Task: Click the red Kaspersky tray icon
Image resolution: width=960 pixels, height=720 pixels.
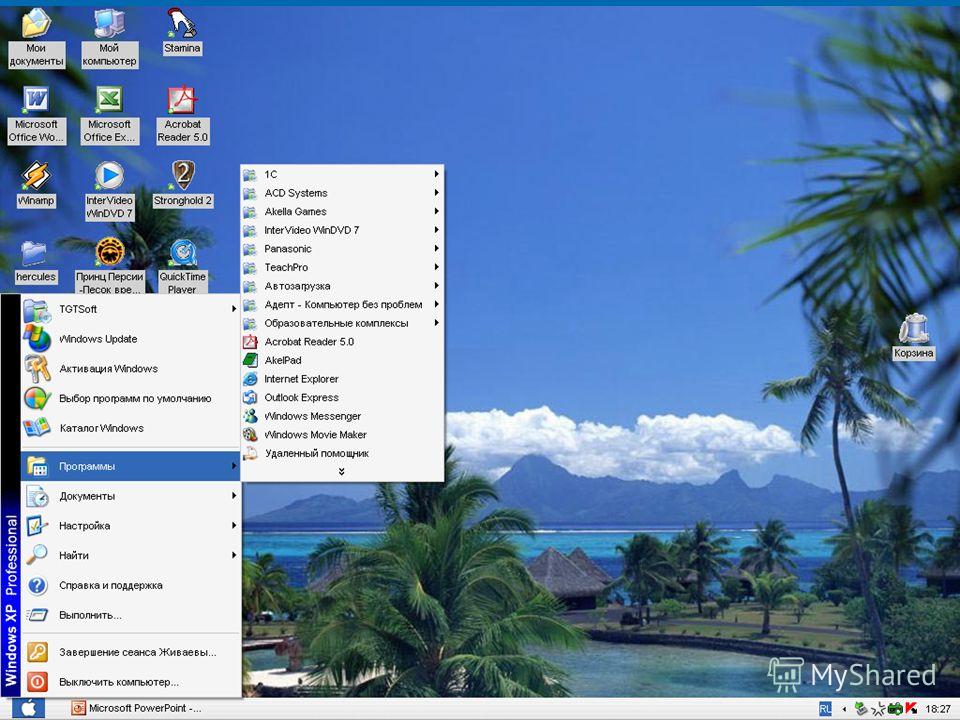Action: tap(911, 708)
